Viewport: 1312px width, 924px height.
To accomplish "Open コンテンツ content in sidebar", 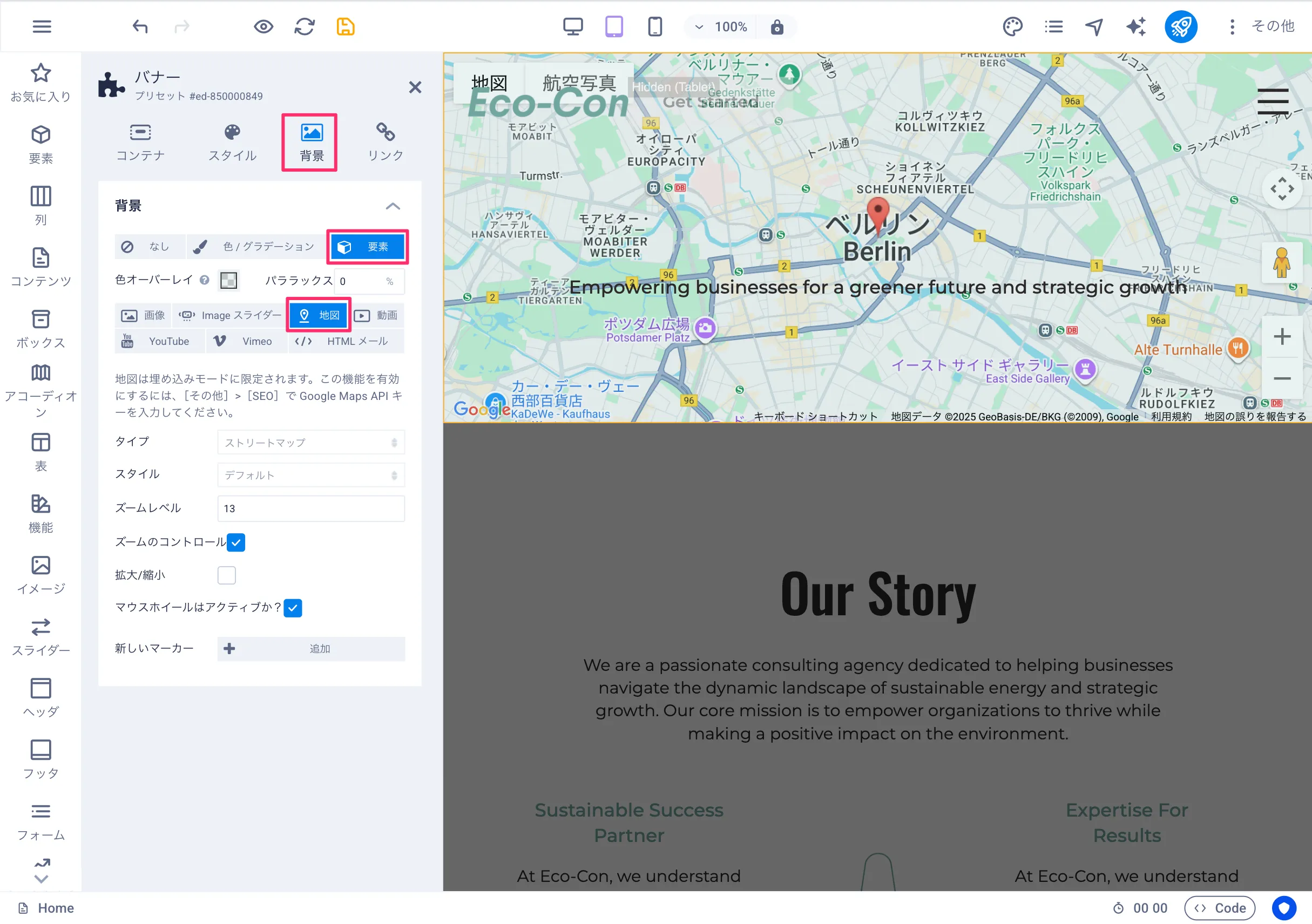I will click(40, 268).
